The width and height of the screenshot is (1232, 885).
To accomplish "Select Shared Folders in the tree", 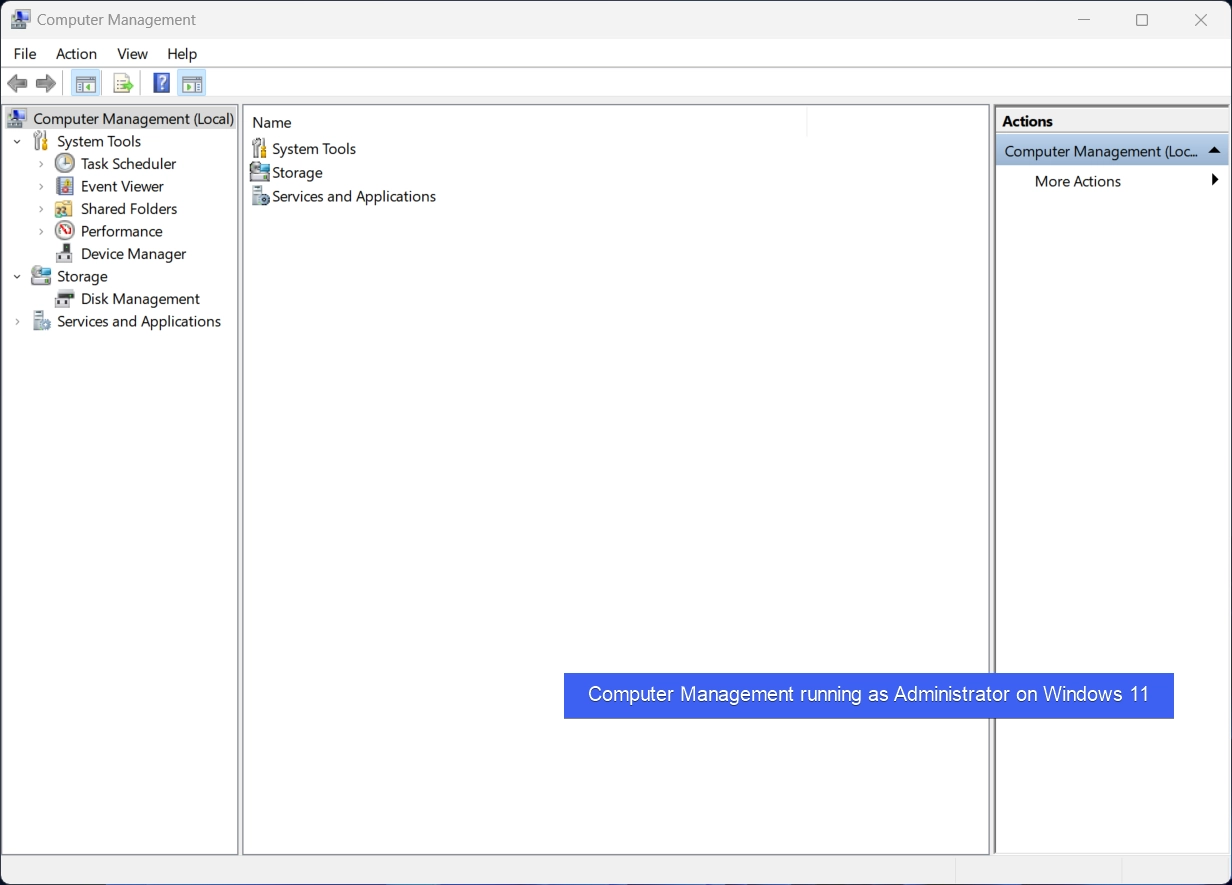I will click(129, 209).
